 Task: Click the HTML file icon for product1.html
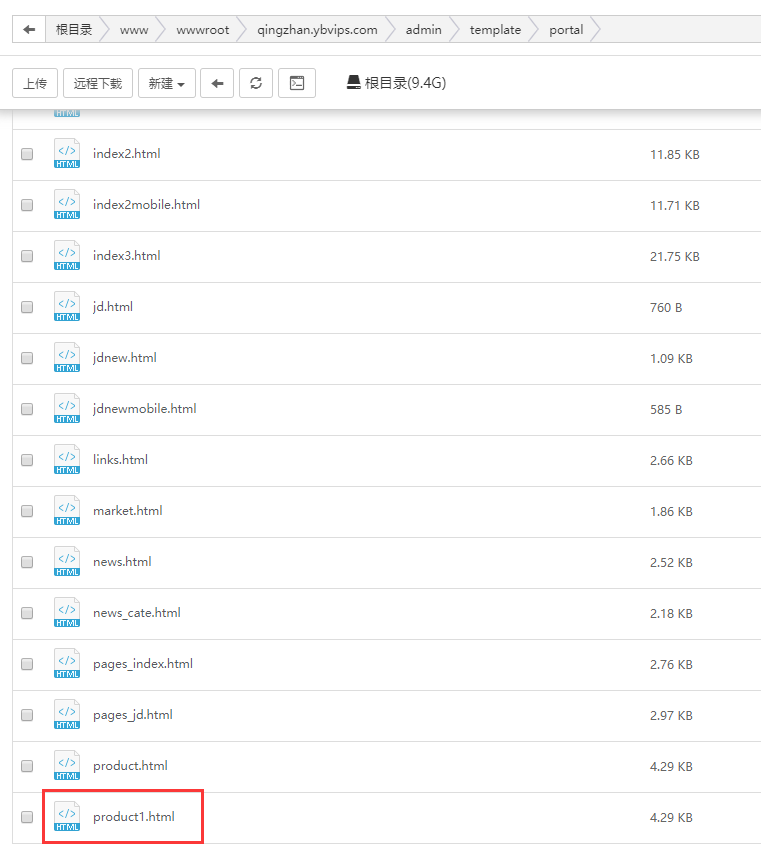tap(67, 817)
